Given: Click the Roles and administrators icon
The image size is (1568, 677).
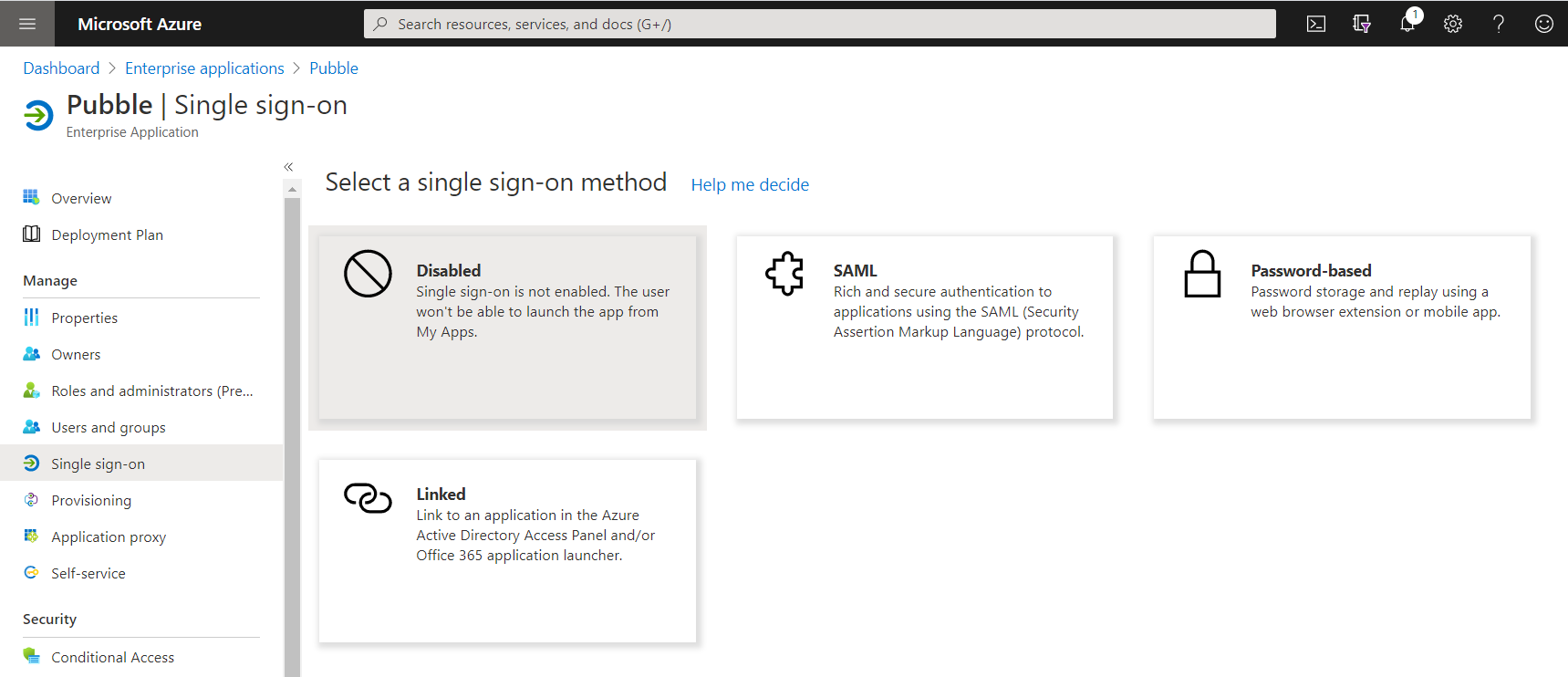Looking at the screenshot, I should (31, 390).
